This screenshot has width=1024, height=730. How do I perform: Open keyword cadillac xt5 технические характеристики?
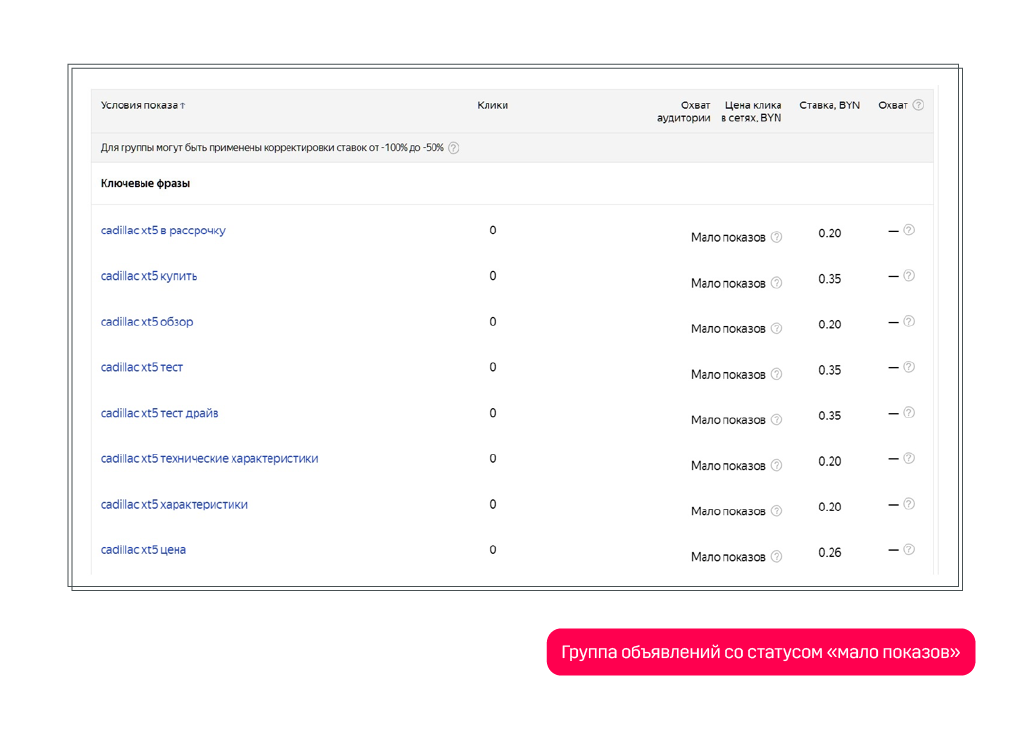[209, 459]
